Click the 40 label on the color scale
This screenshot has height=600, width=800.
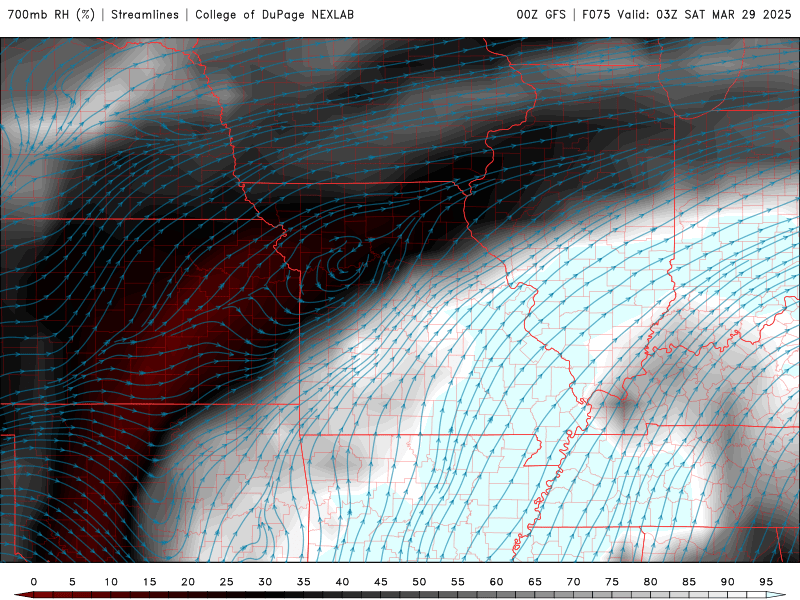click(342, 582)
